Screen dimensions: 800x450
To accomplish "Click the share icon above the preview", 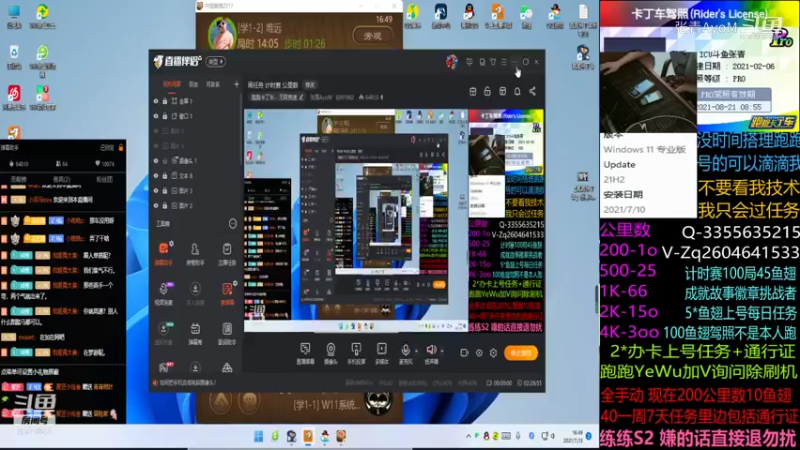I will (532, 91).
